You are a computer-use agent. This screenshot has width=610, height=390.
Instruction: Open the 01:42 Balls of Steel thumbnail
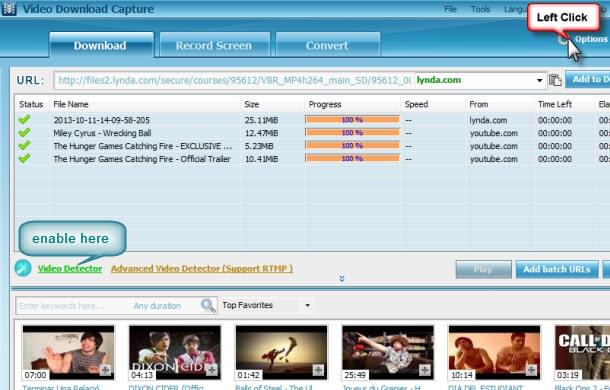pyautogui.click(x=281, y=353)
